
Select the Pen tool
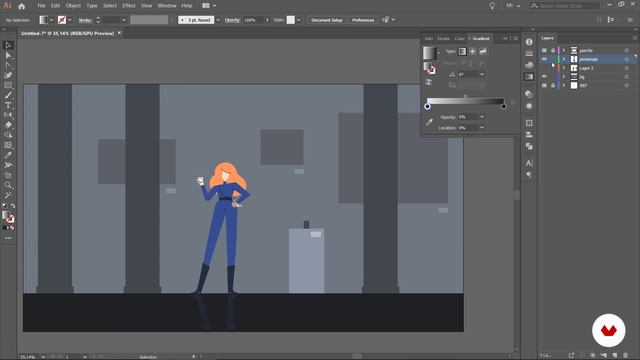coord(8,75)
